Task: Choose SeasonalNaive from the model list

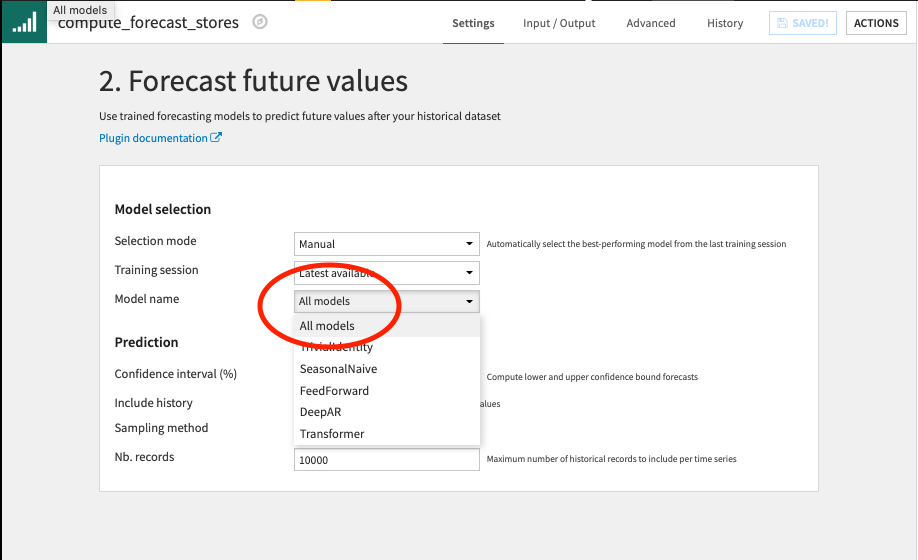Action: [386, 369]
